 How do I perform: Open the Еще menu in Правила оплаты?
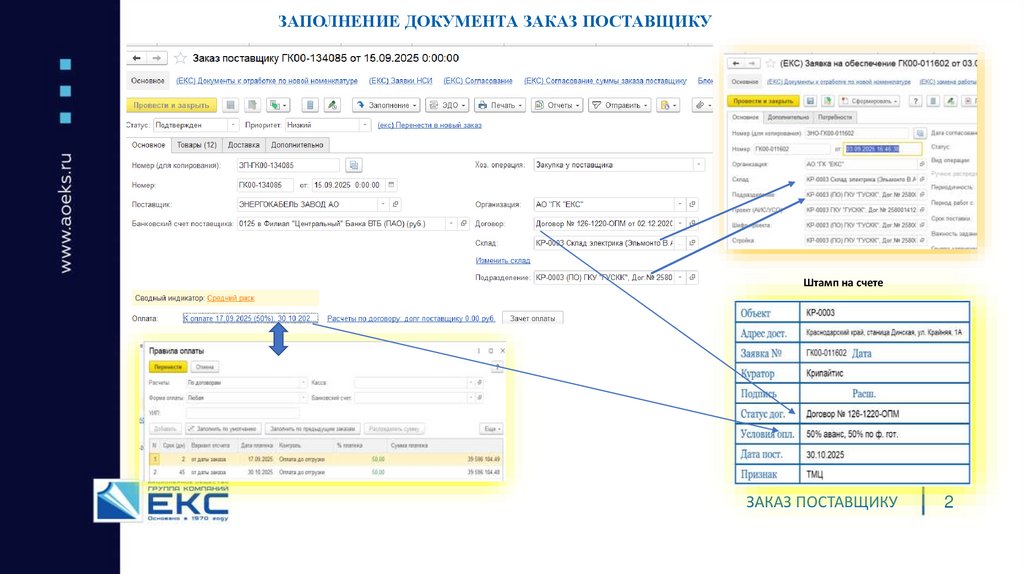click(x=492, y=429)
